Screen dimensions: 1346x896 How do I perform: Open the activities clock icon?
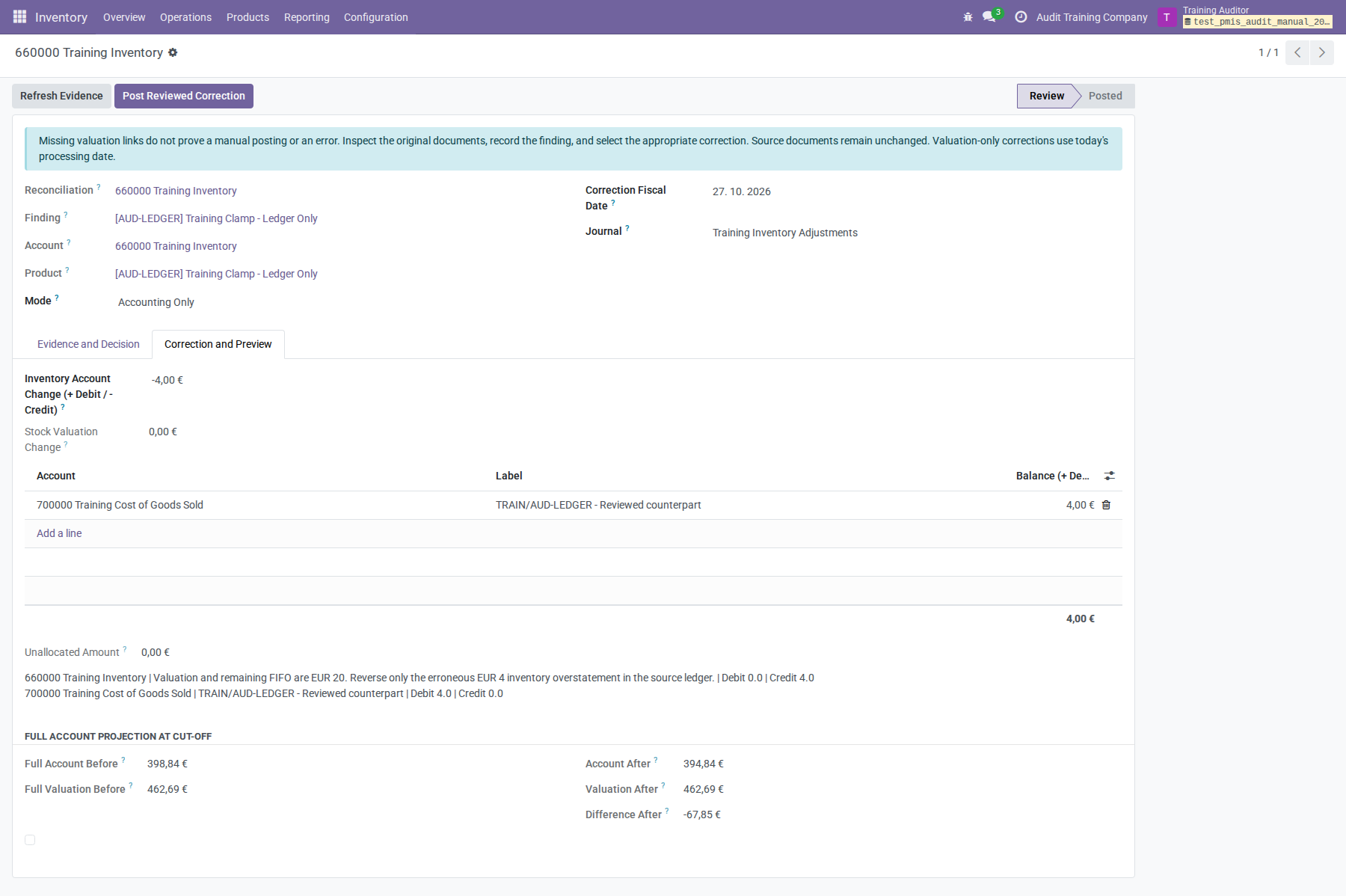(1021, 16)
